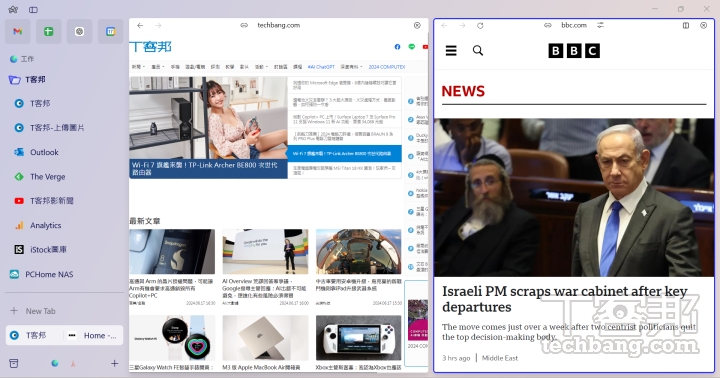Click the T客邦 site logo
This screenshot has height=378, width=720.
[151, 47]
